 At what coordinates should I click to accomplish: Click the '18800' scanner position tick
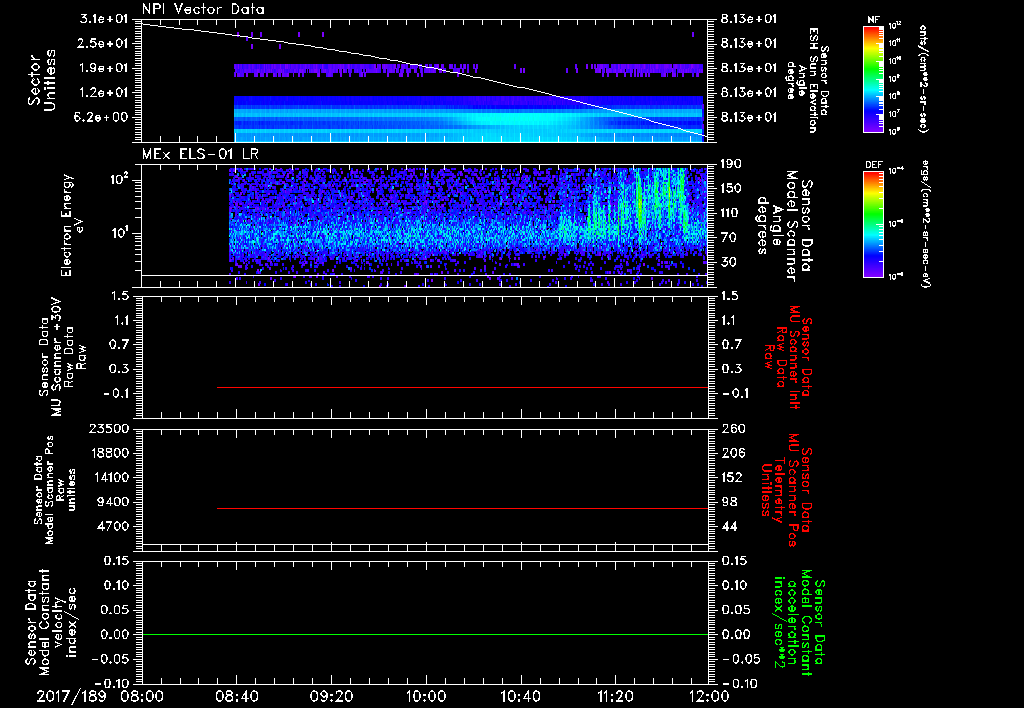tap(109, 453)
